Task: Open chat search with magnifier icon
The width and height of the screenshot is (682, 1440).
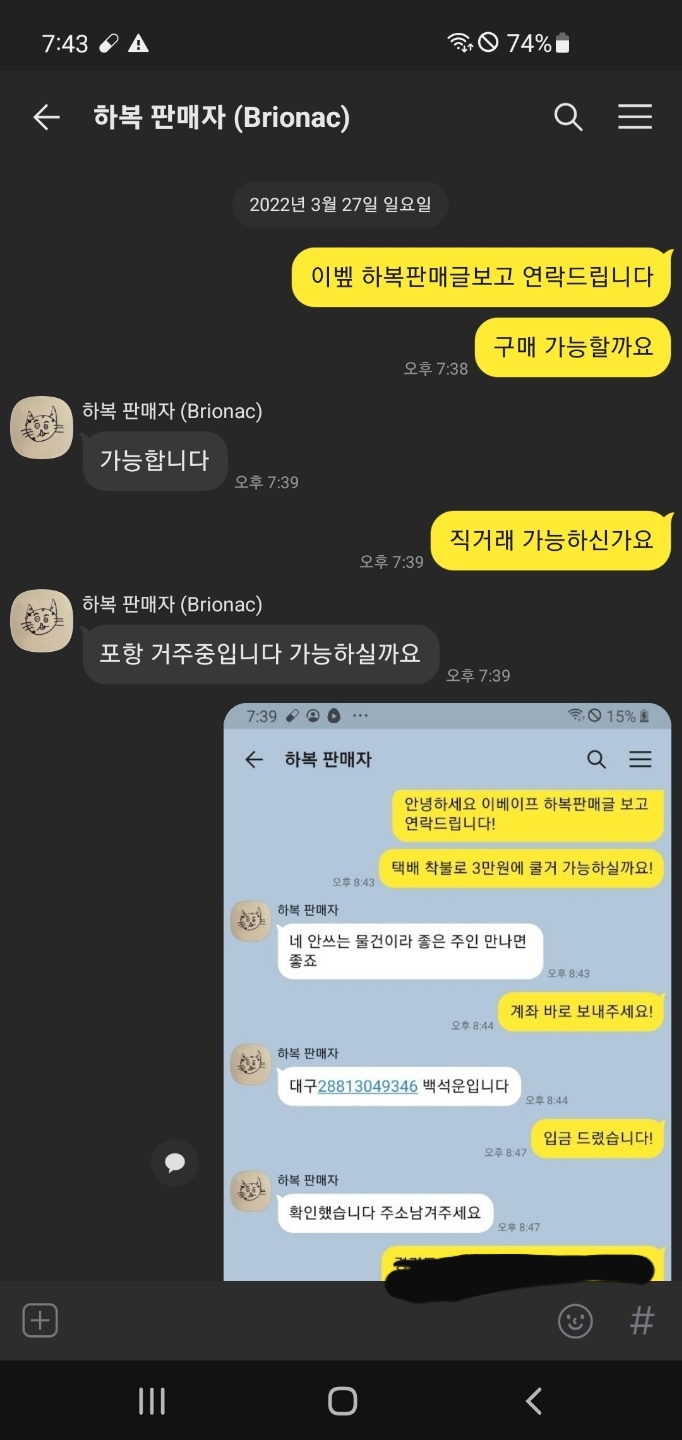Action: [x=568, y=118]
